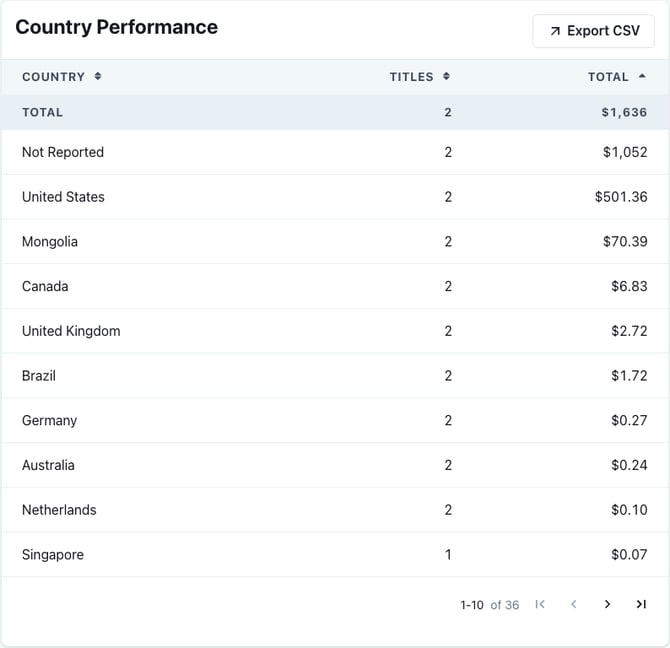Select the Singapore row label
Image resolution: width=670 pixels, height=648 pixels.
click(53, 555)
